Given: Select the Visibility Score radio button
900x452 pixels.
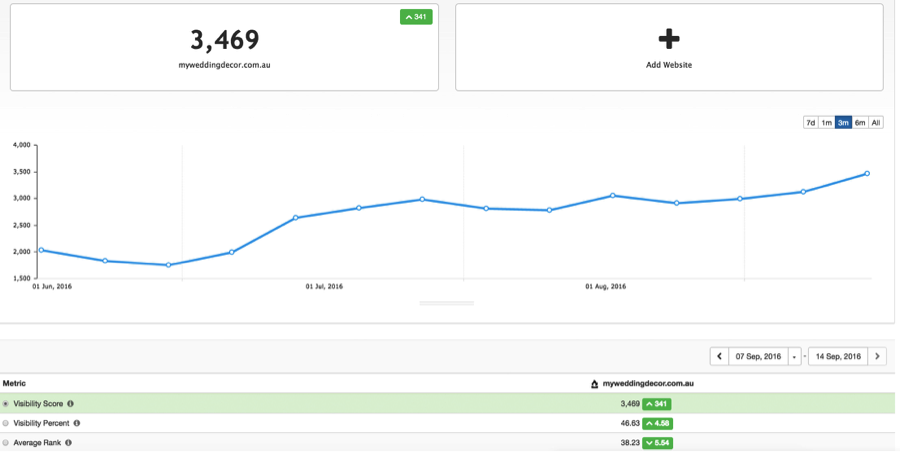Looking at the screenshot, I should [x=6, y=404].
